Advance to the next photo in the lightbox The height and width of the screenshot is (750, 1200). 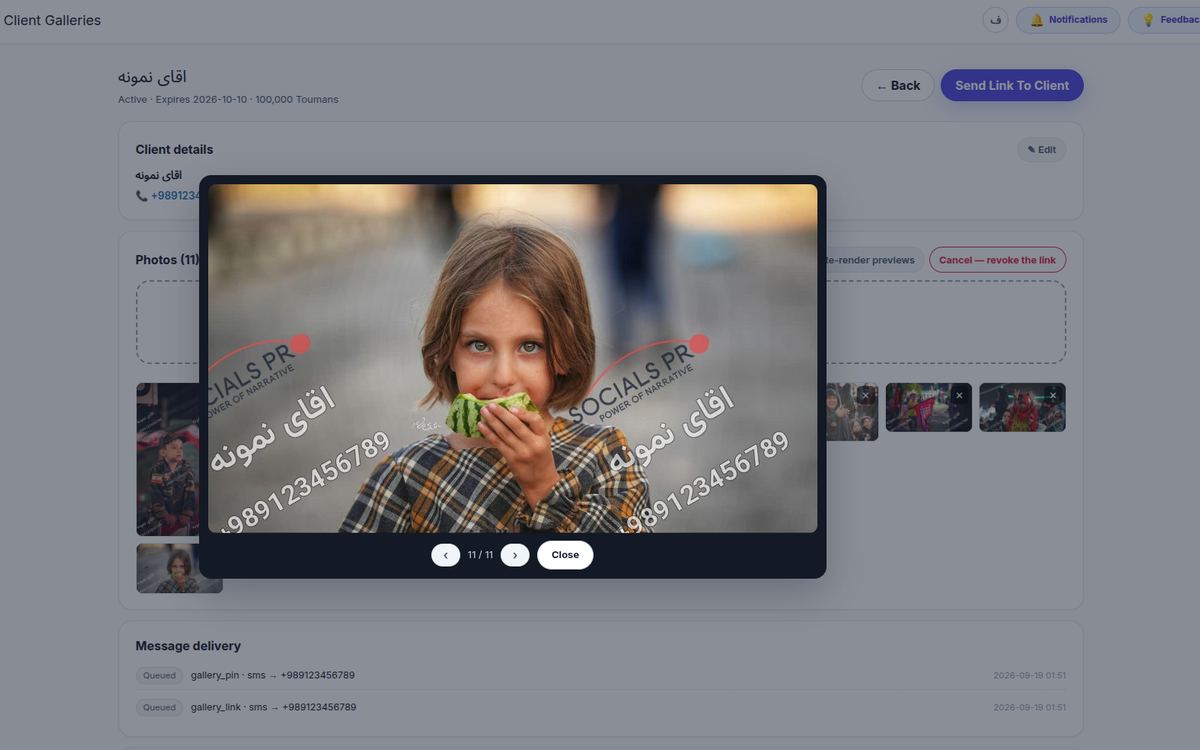pos(515,555)
